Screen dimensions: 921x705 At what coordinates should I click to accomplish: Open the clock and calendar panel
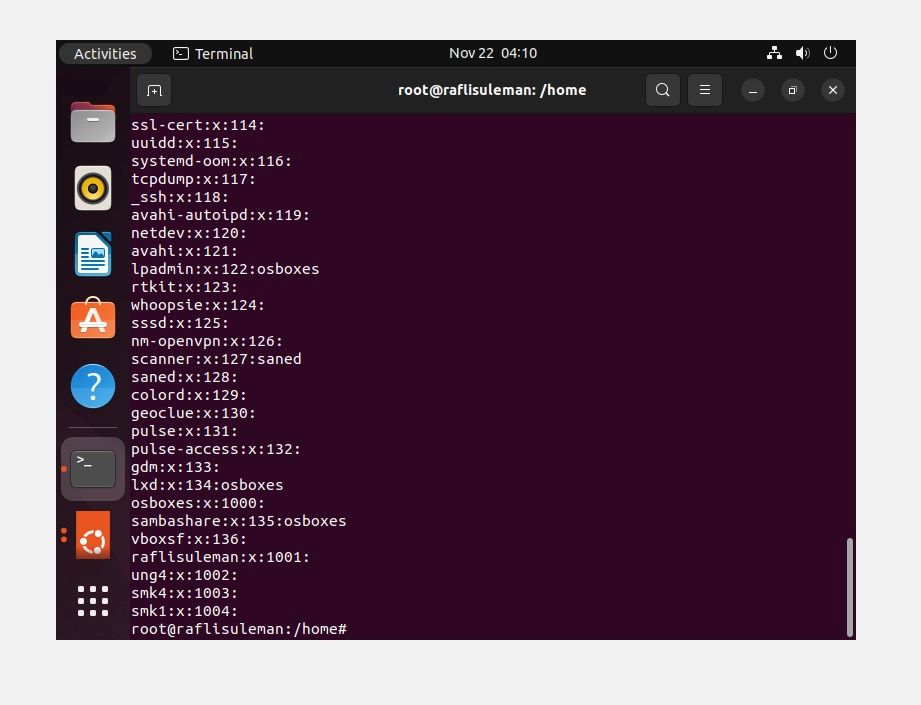pyautogui.click(x=493, y=53)
